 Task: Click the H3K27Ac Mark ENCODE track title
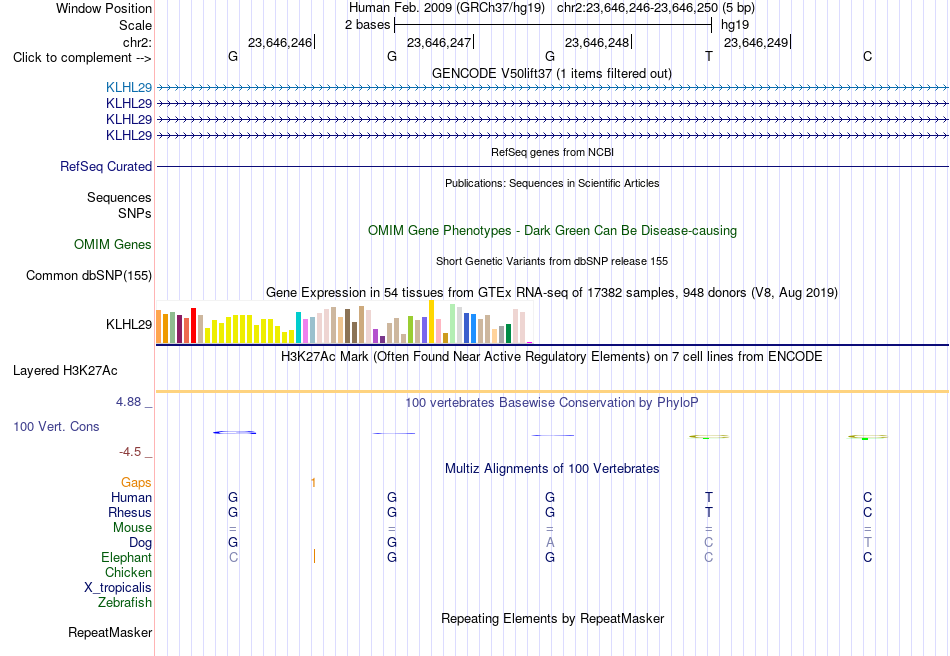[552, 356]
